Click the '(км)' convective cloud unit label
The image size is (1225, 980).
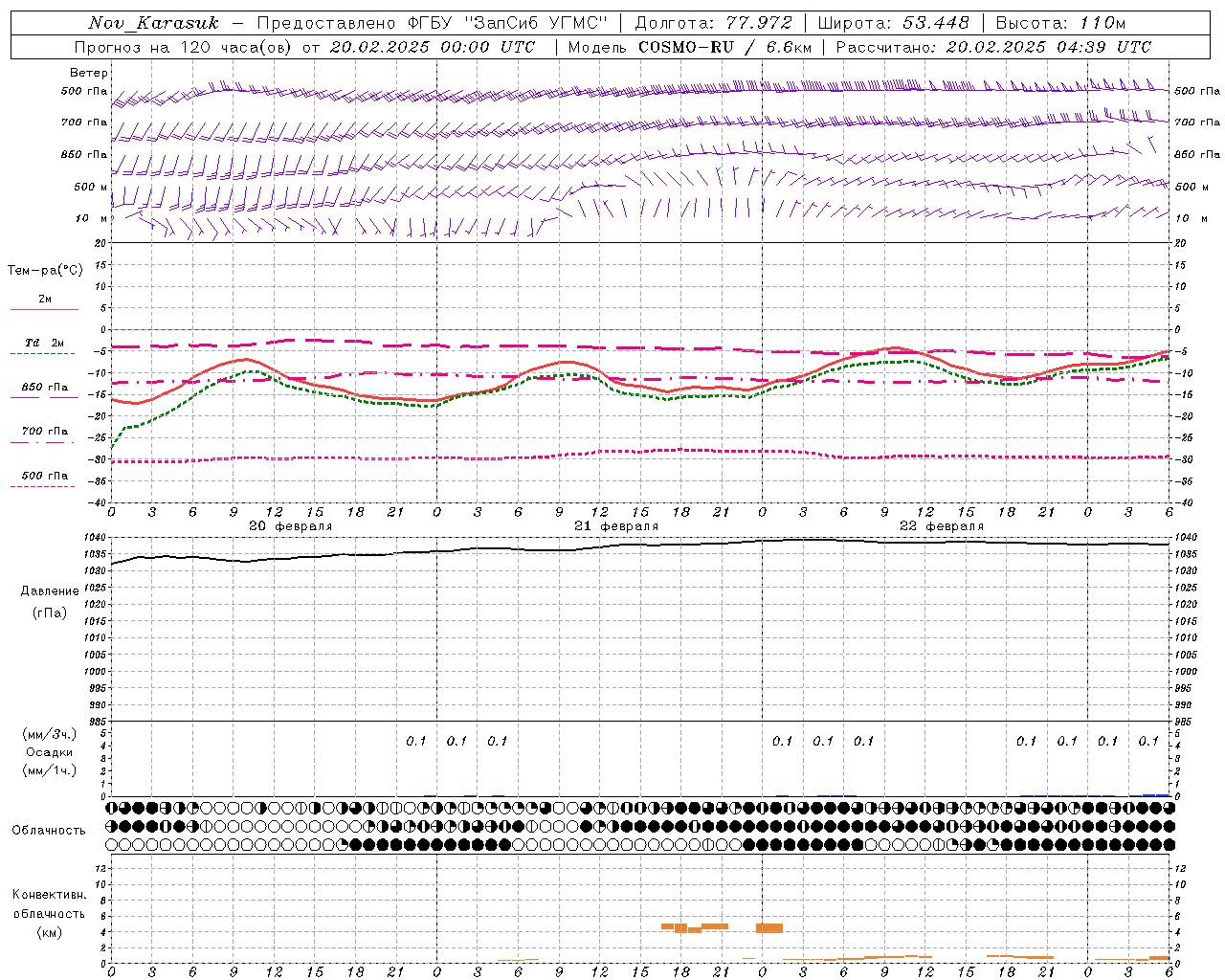point(50,932)
